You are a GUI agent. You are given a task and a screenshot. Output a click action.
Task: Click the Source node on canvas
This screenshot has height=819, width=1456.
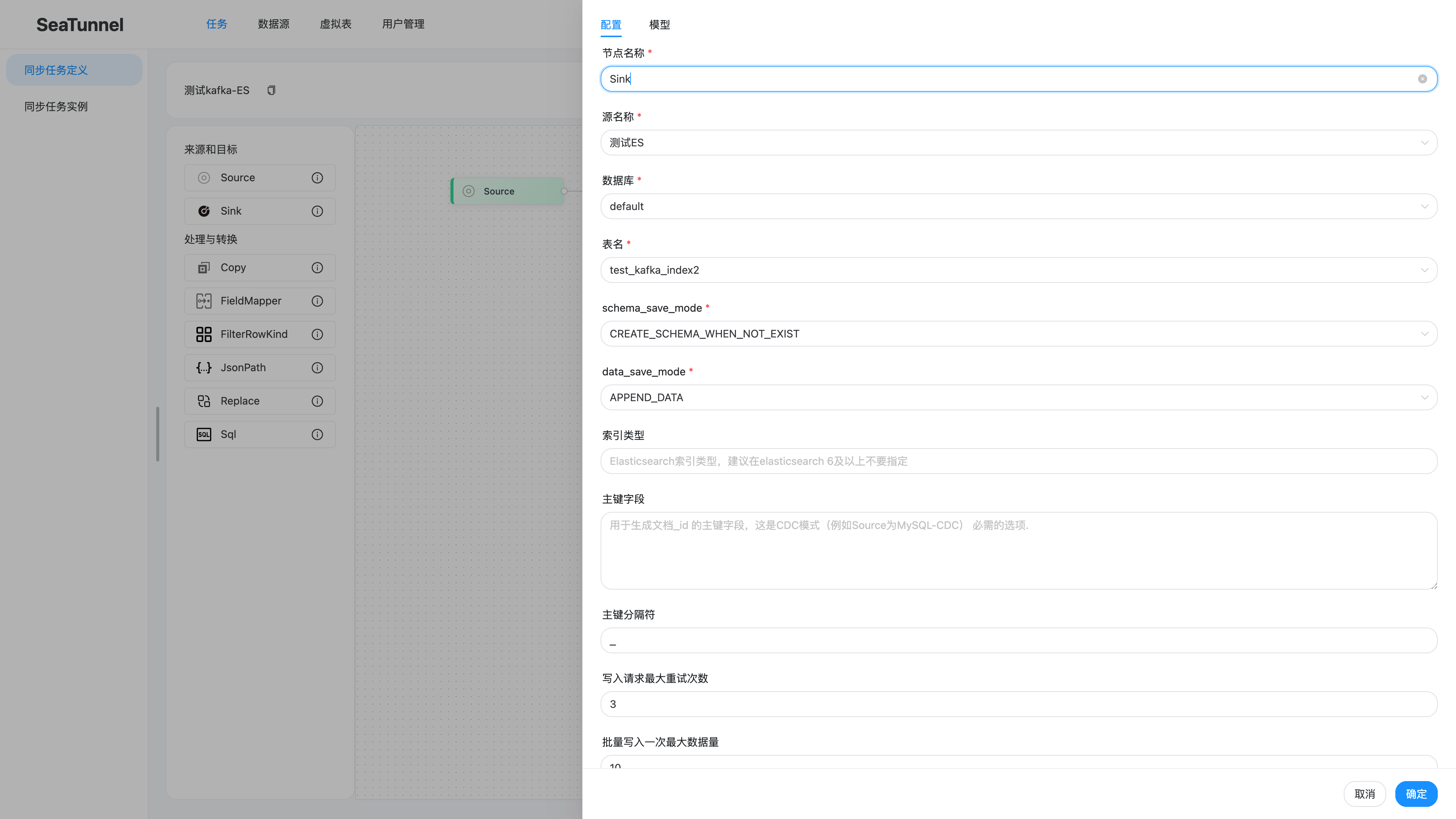click(507, 191)
